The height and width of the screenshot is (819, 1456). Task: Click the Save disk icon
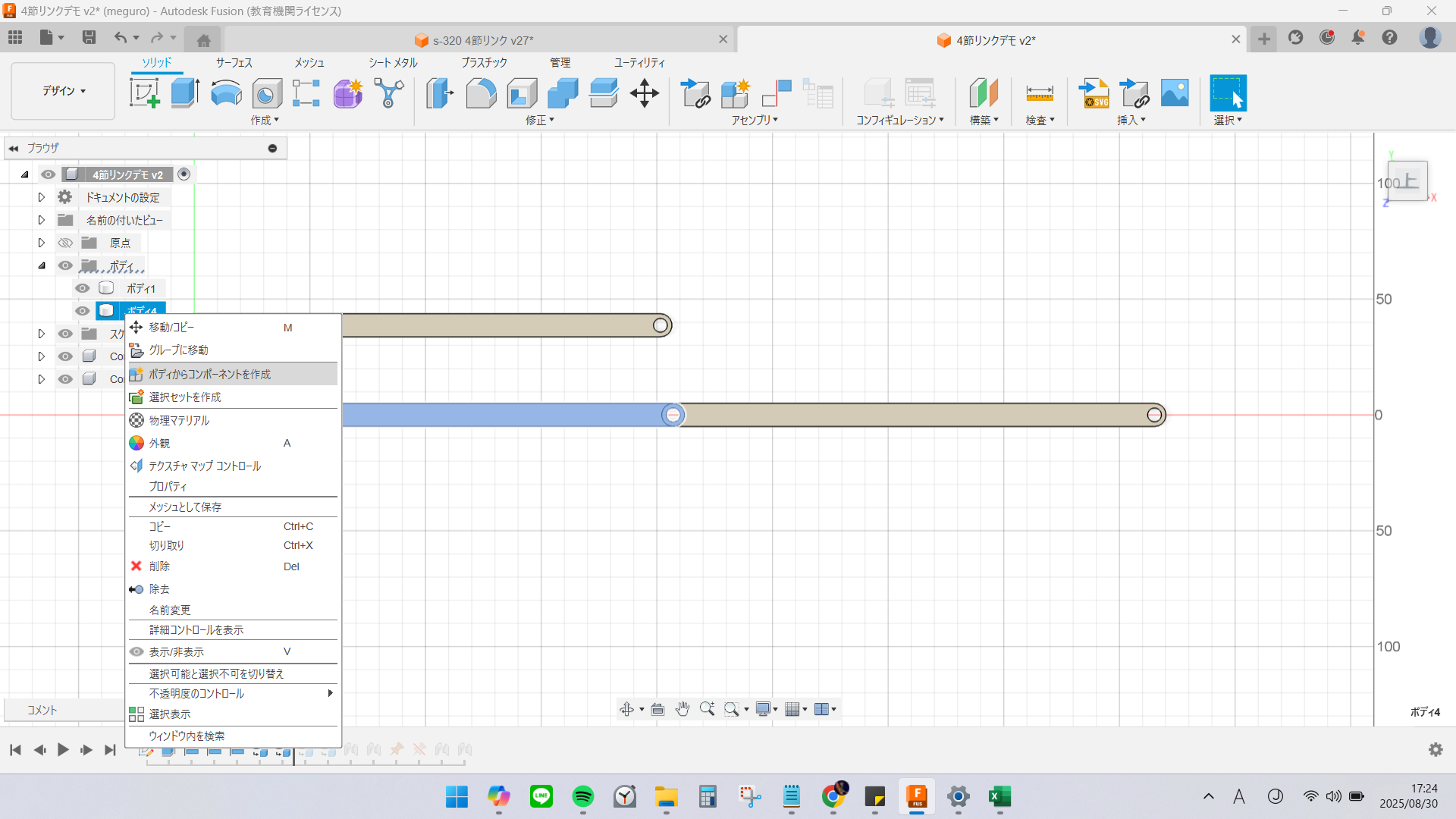pyautogui.click(x=89, y=37)
